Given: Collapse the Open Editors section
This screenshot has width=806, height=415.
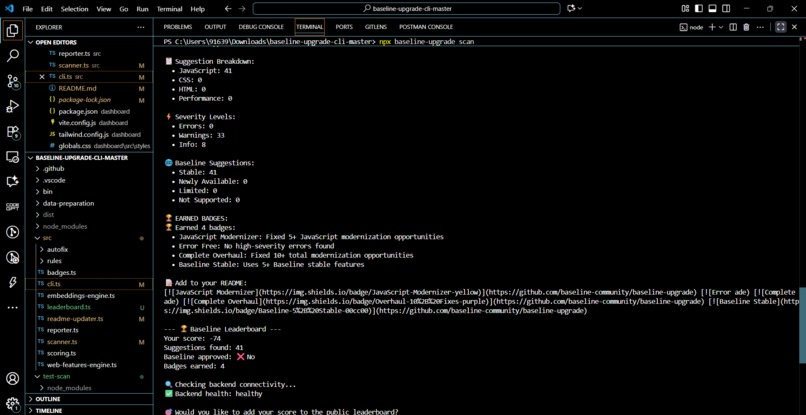Looking at the screenshot, I should coord(89,42).
